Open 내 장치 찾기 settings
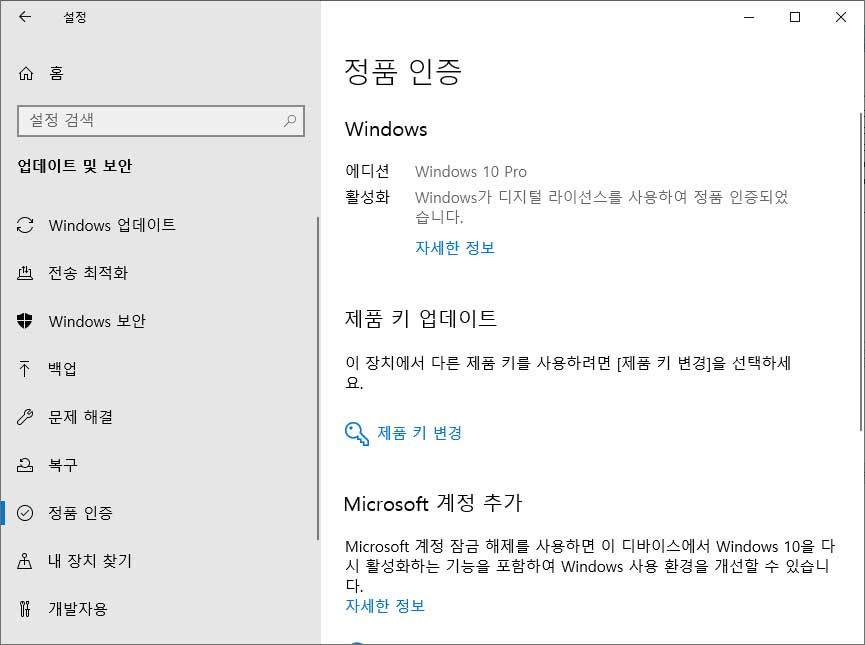Screen dimensions: 865x645 tap(160, 561)
